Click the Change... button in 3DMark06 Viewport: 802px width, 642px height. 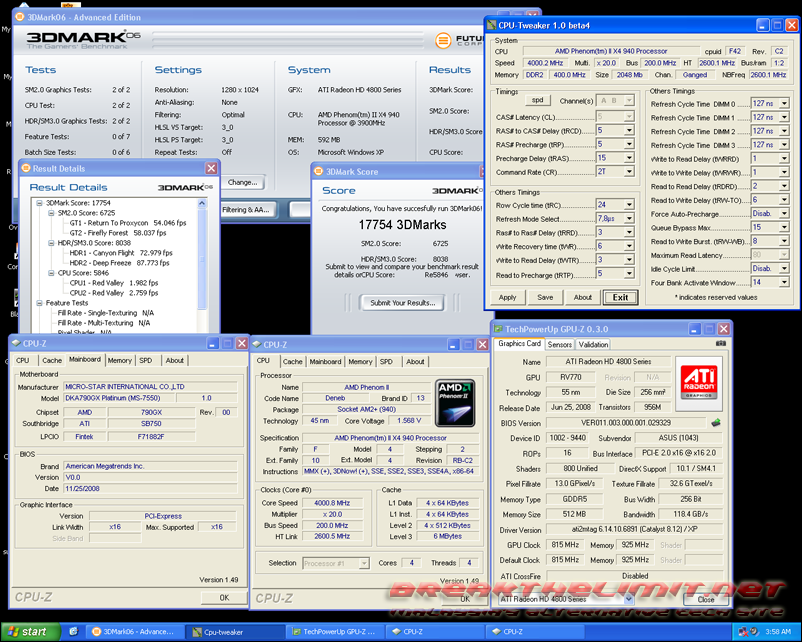[x=242, y=182]
